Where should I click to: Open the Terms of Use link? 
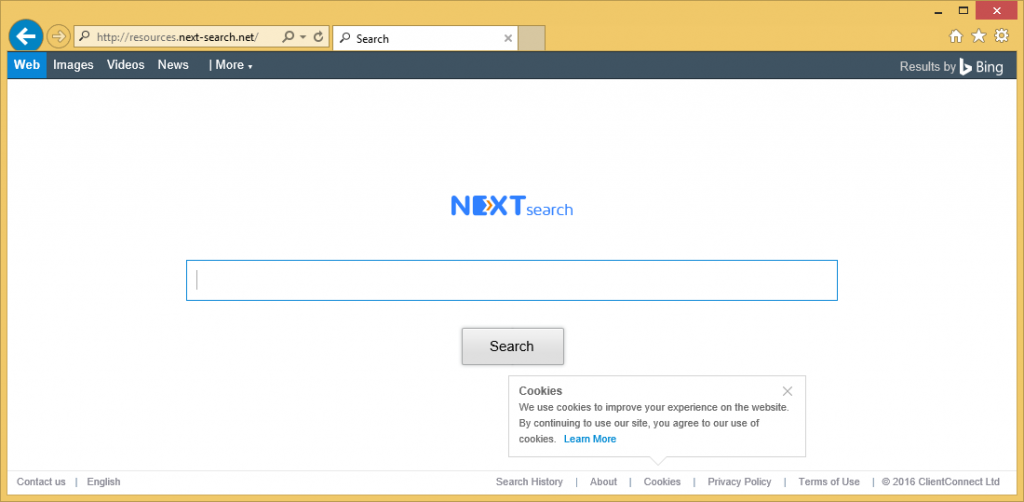pos(829,482)
